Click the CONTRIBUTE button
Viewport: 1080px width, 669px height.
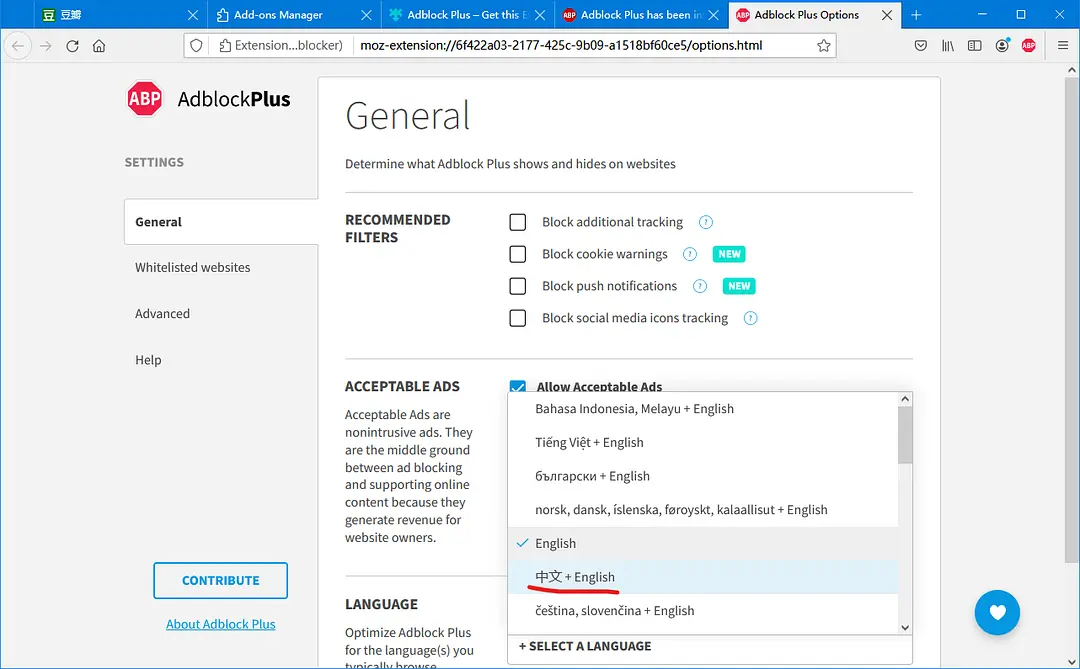pyautogui.click(x=220, y=580)
